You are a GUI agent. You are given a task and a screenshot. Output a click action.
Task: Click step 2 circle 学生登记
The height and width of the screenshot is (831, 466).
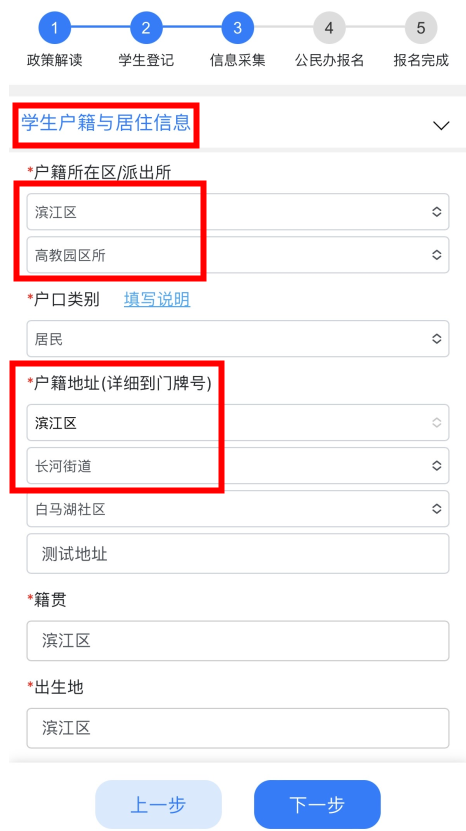146,28
